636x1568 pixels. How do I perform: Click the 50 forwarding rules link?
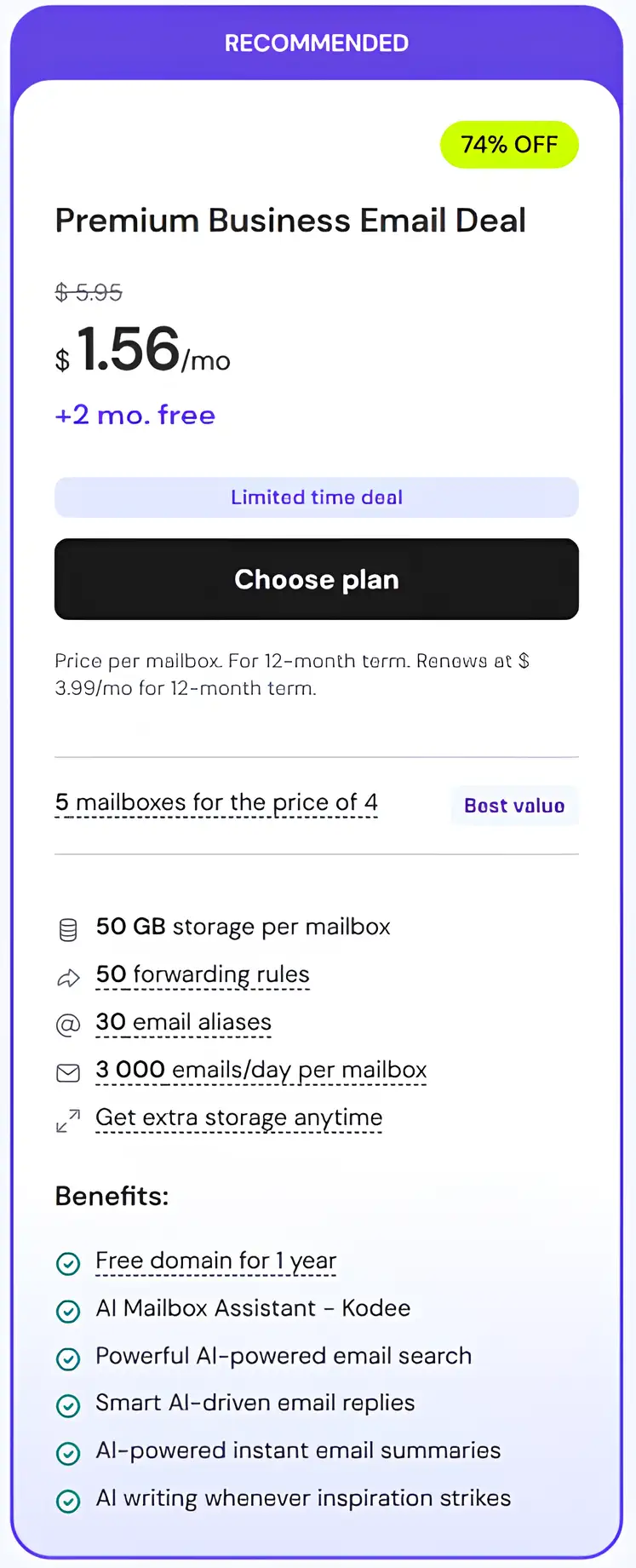(x=203, y=974)
